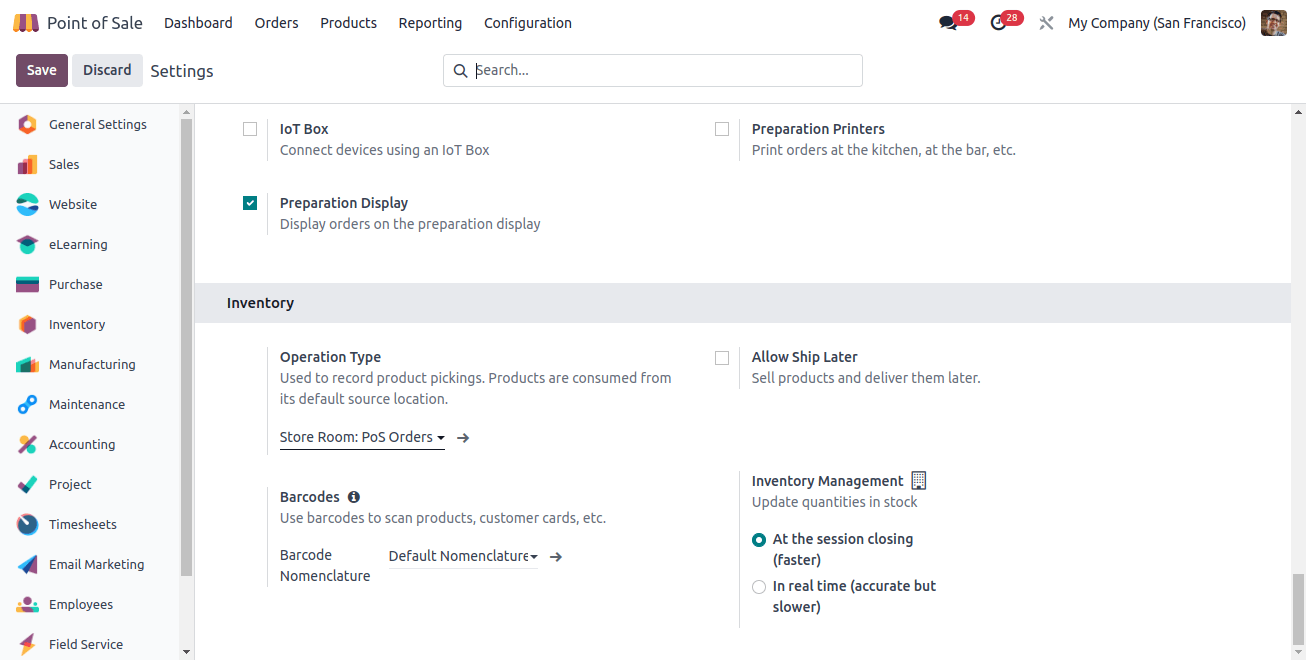Open the user avatar menu
1306x660 pixels.
pos(1274,23)
